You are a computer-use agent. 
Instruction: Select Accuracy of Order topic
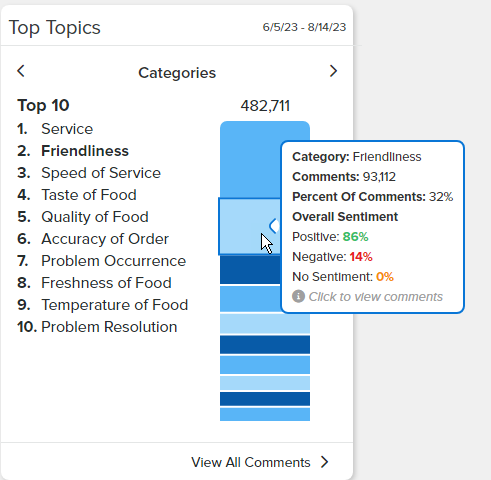(x=105, y=239)
